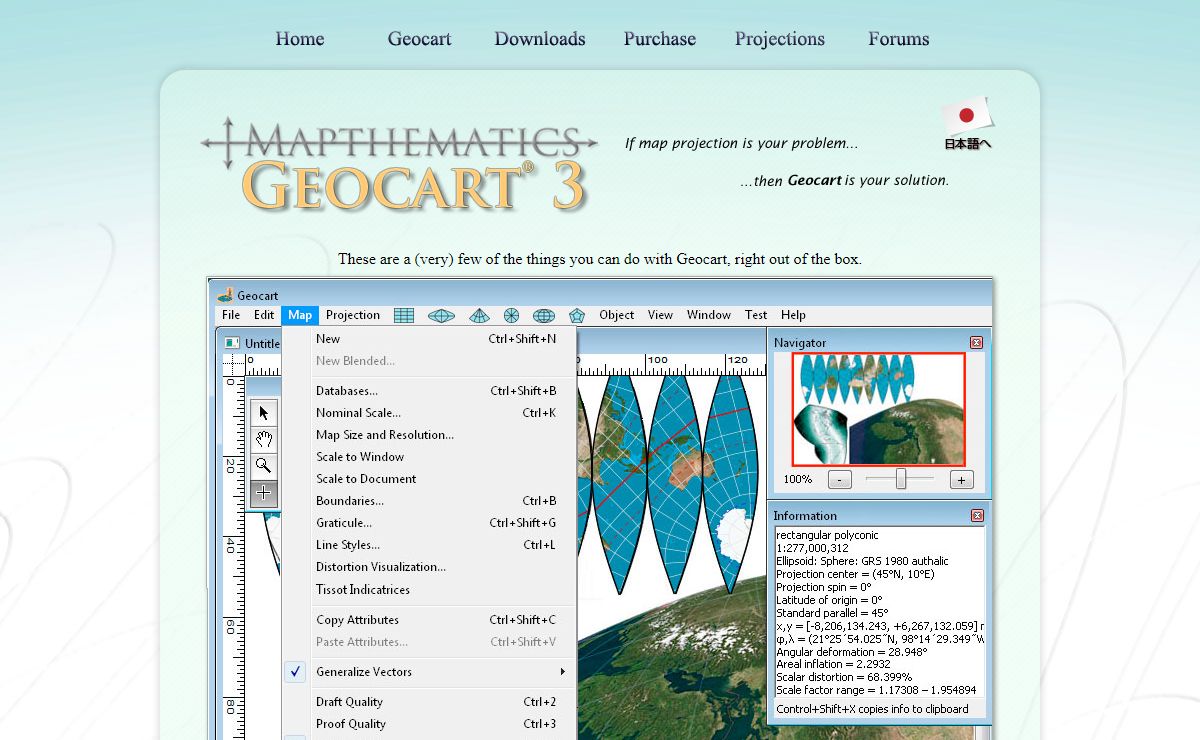
Task: Click the highlighted Map menu
Action: [300, 315]
